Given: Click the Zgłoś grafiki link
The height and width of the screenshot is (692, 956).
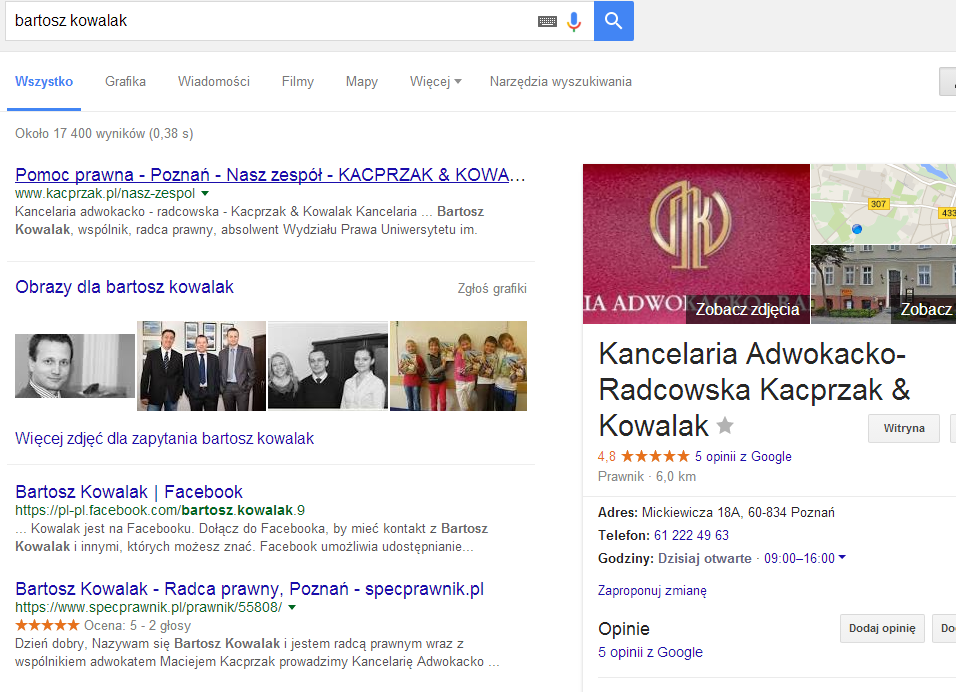Looking at the screenshot, I should (492, 288).
